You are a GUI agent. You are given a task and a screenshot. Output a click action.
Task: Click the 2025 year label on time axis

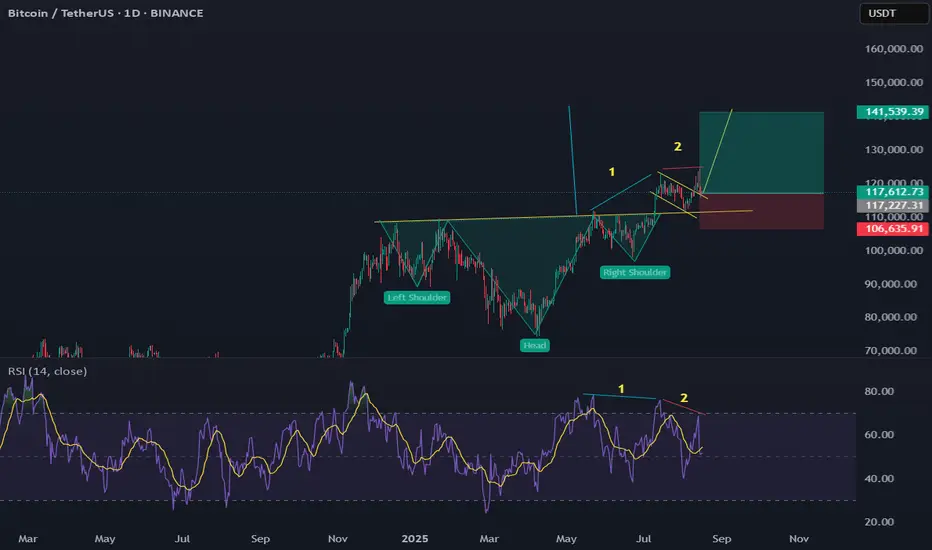point(414,539)
